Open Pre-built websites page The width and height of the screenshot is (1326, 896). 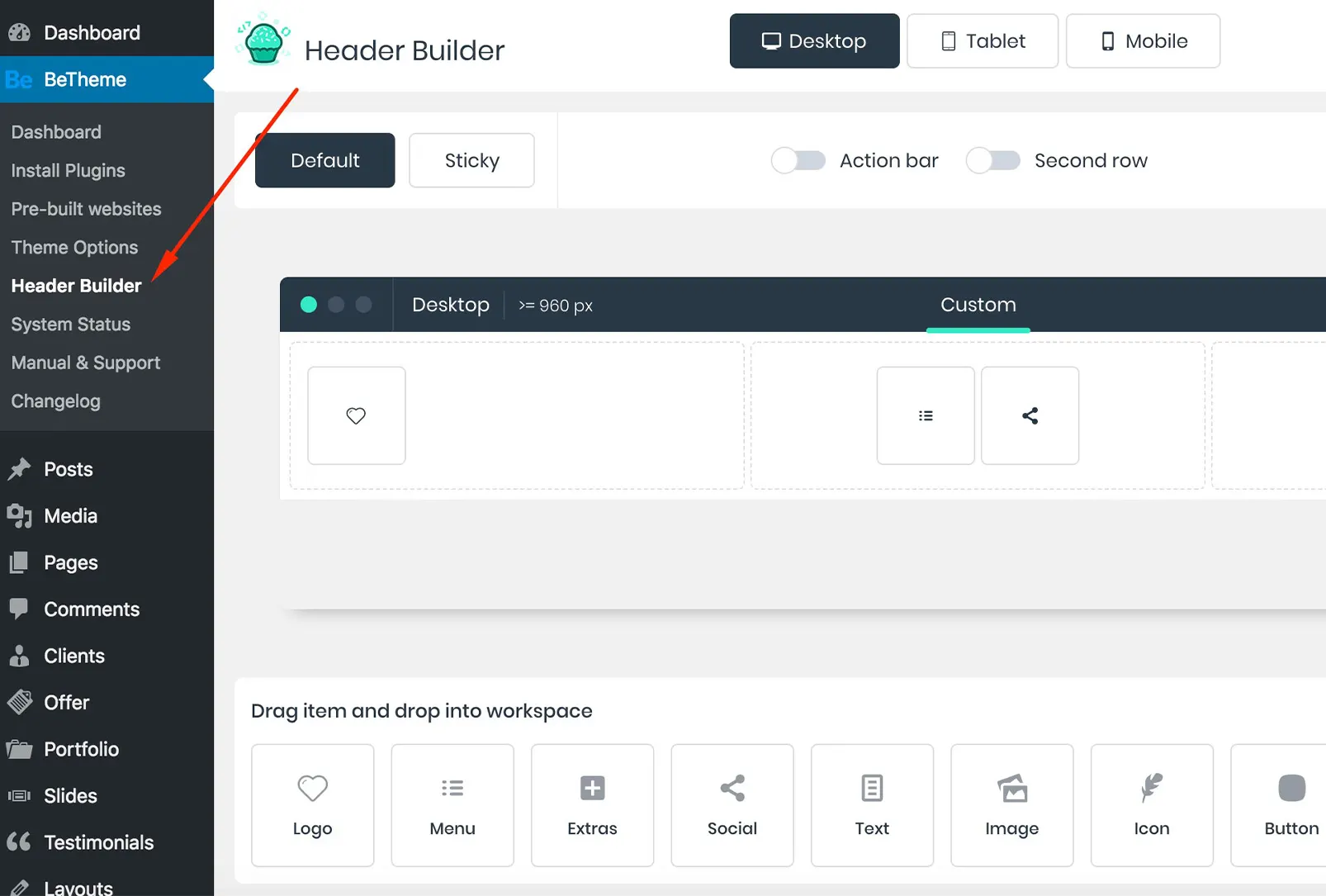tap(86, 209)
